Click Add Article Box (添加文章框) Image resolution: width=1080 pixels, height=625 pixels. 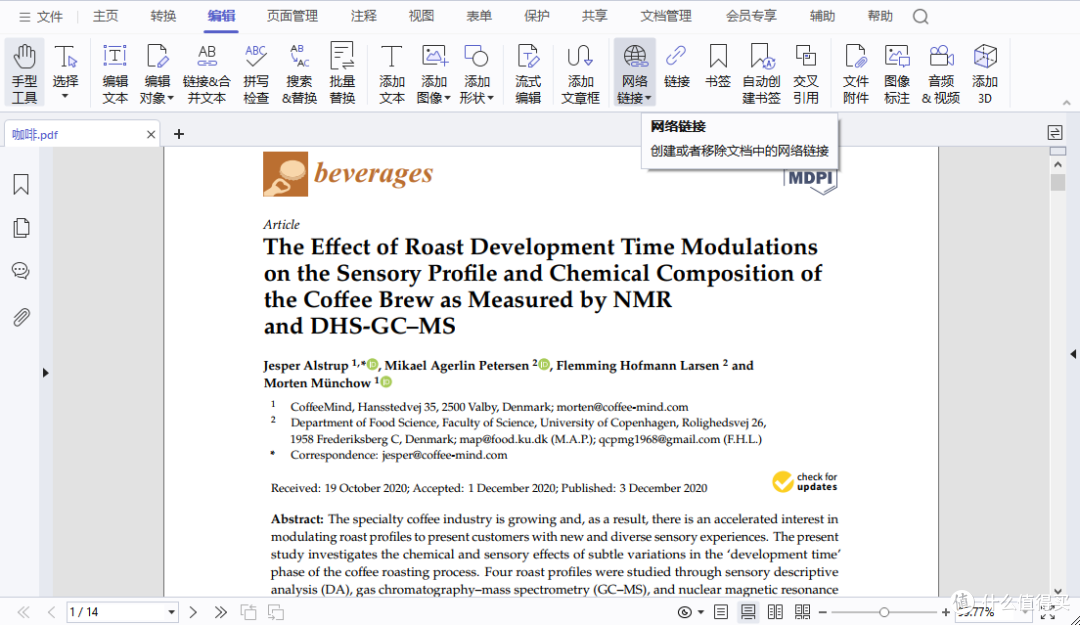click(x=580, y=73)
